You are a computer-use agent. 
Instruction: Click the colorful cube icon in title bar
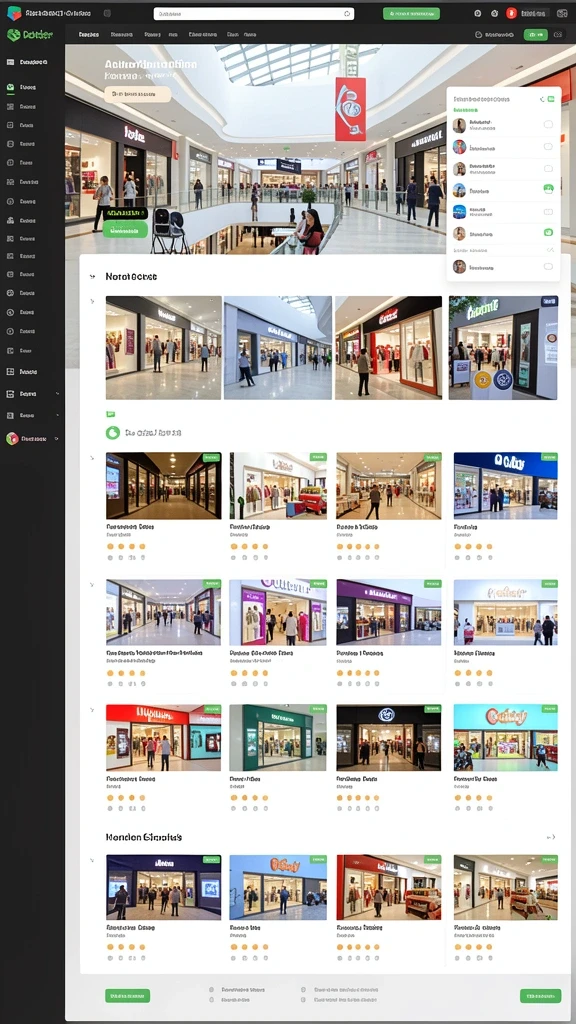point(14,12)
